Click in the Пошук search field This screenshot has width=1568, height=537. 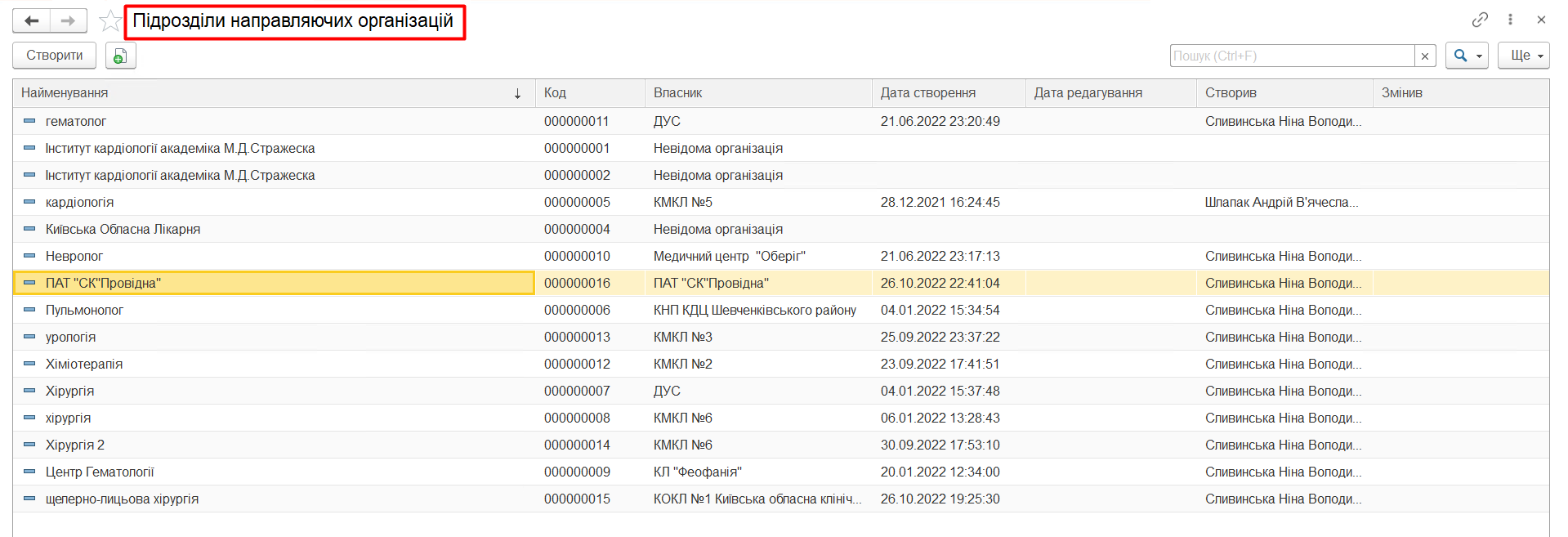point(1291,56)
